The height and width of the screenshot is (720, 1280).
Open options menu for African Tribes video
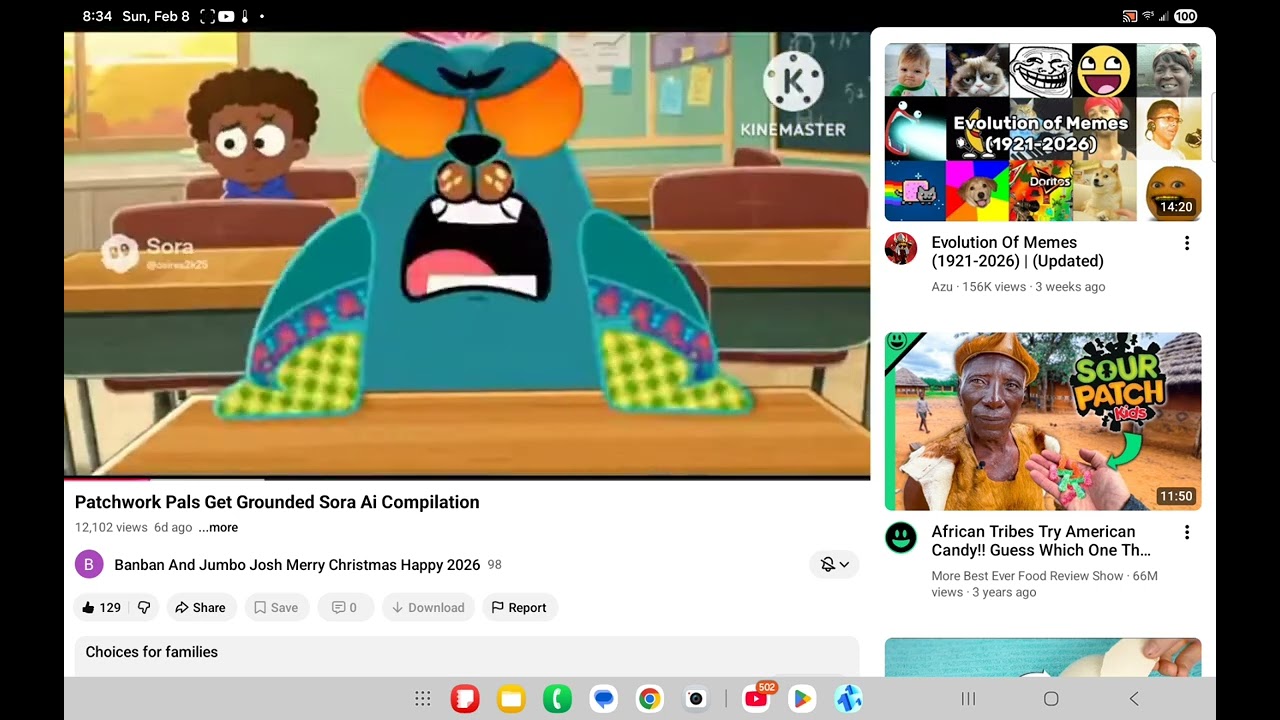(1187, 533)
